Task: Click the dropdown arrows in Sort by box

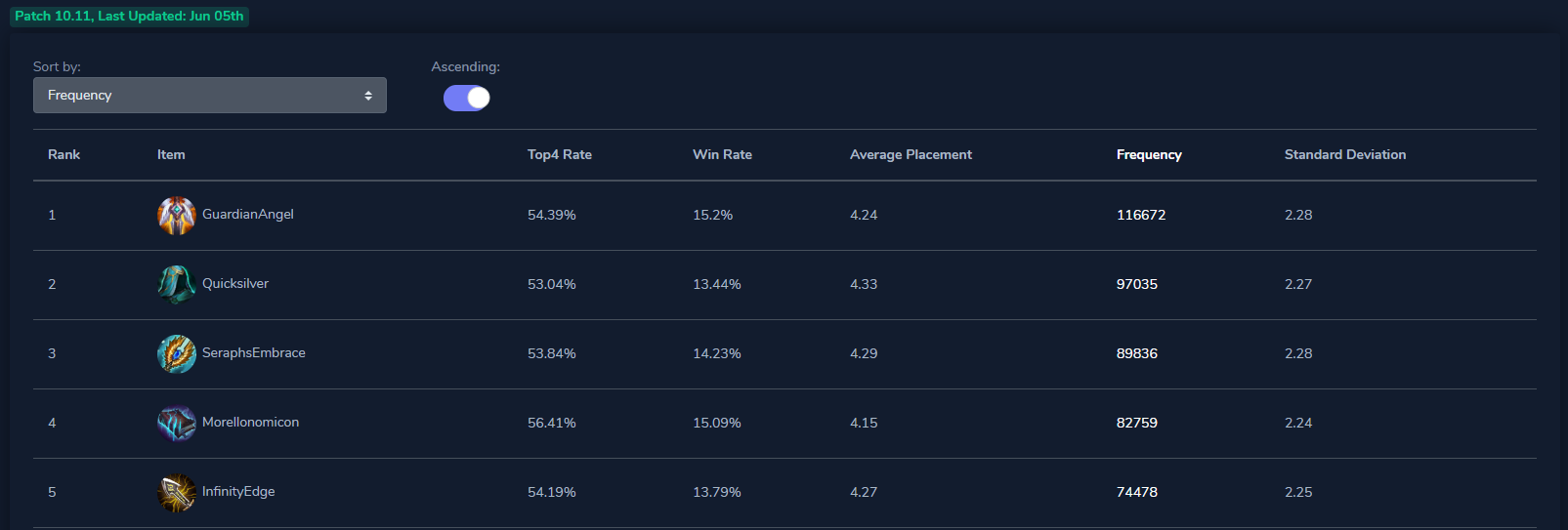Action: pyautogui.click(x=368, y=96)
